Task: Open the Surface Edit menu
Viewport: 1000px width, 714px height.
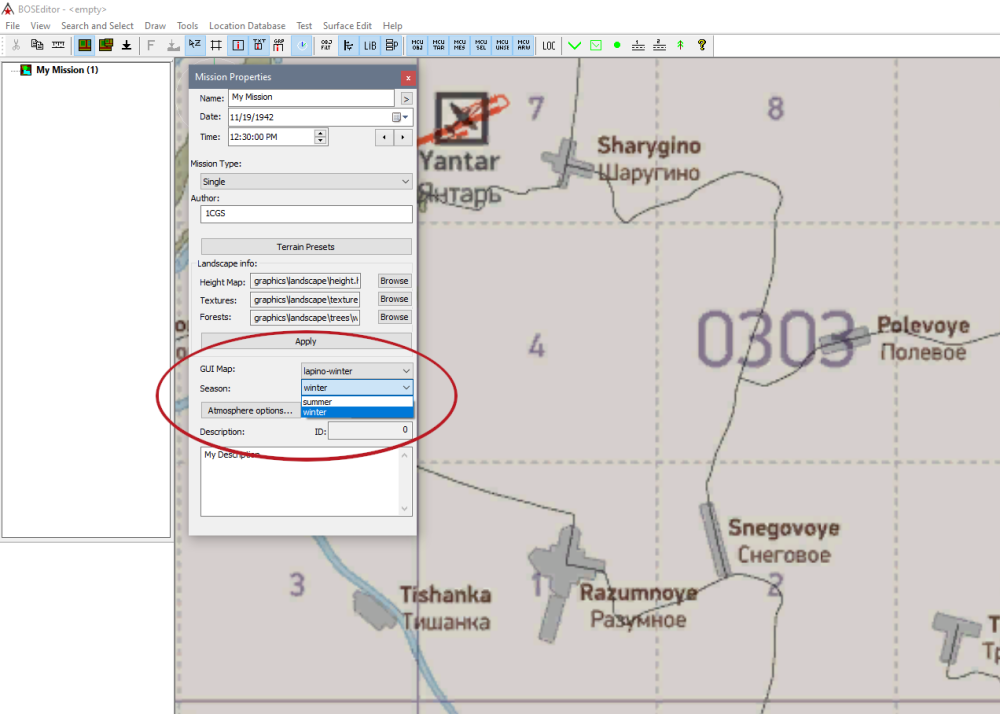Action: tap(348, 26)
